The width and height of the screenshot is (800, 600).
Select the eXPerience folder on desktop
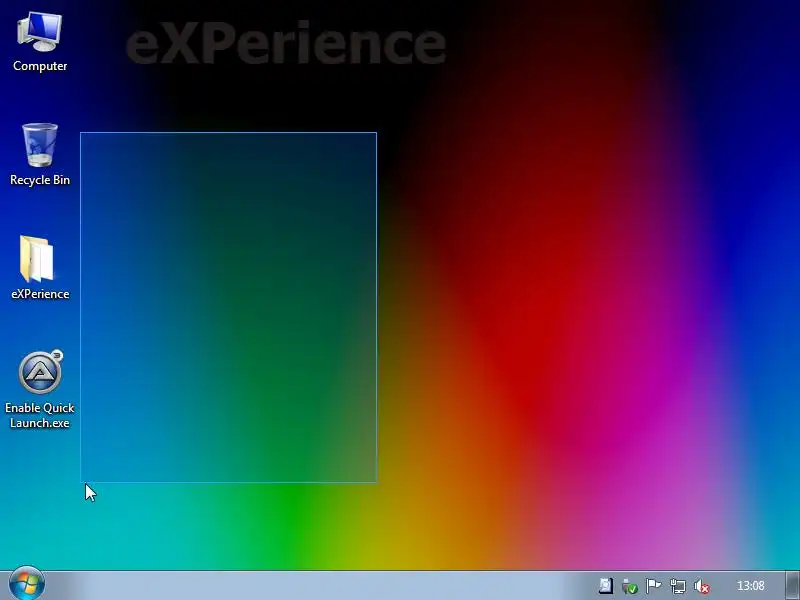pyautogui.click(x=40, y=268)
